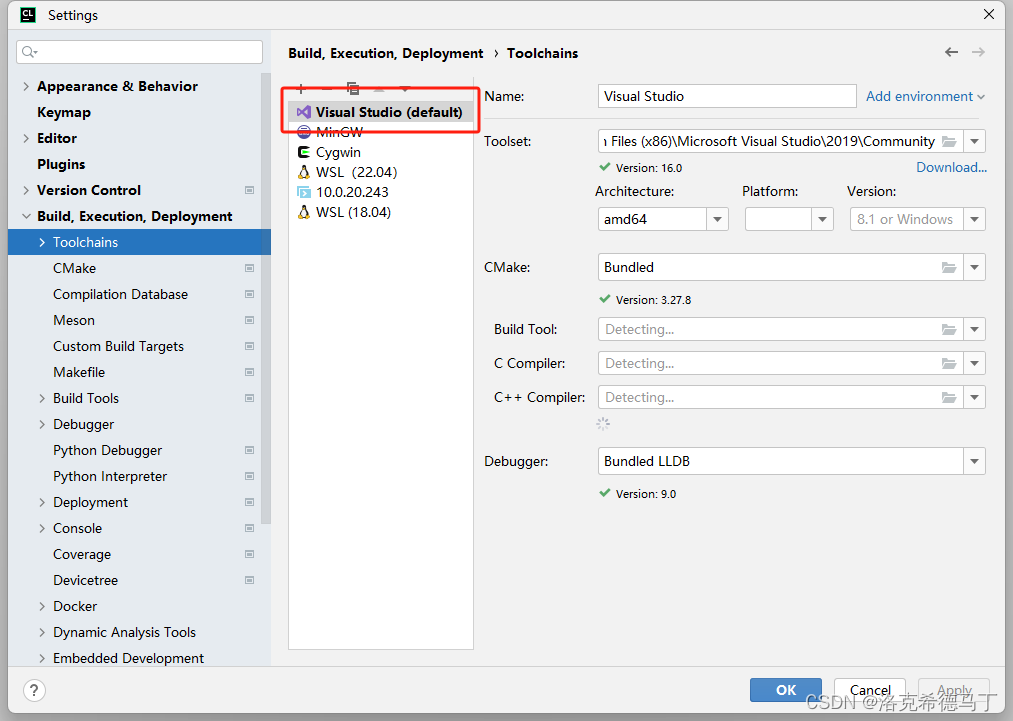Browse for C++ Compiler path

(949, 397)
